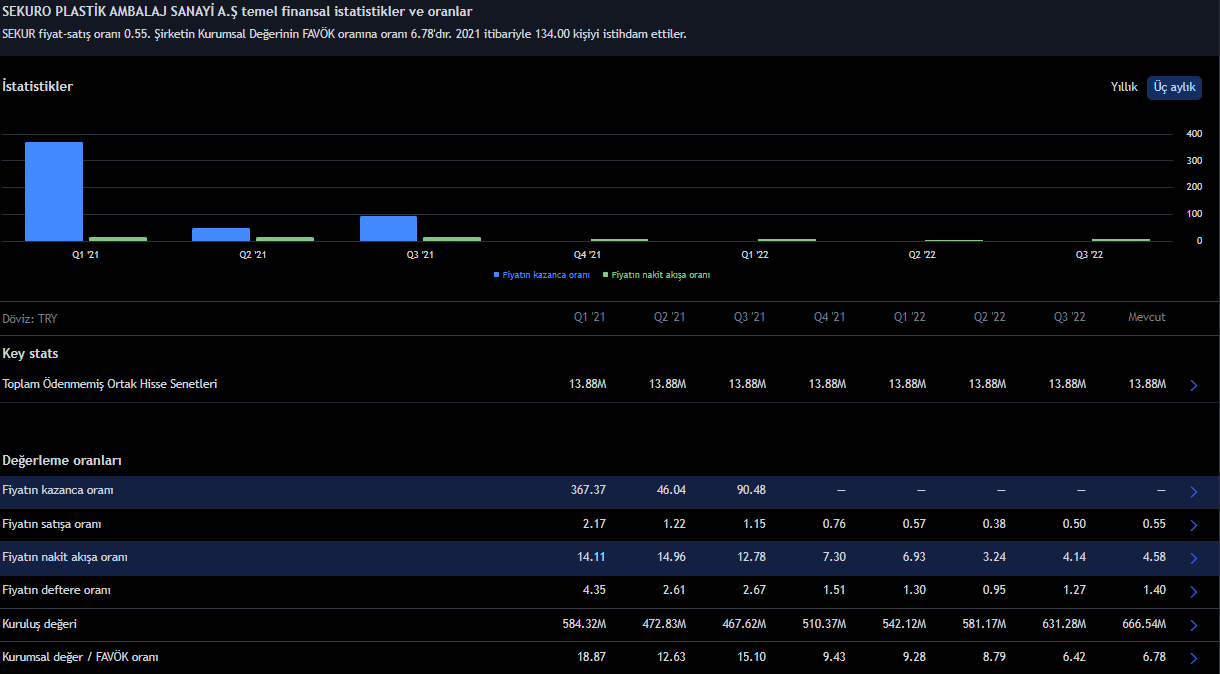Click the Q4 '21 table column header

coord(829,317)
